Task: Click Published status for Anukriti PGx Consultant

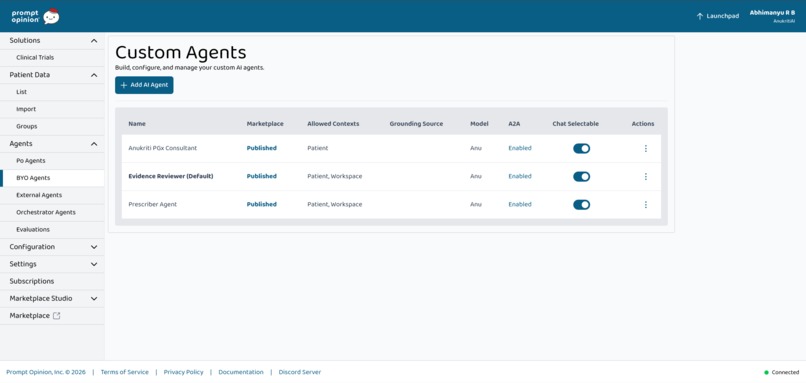Action: [262, 148]
